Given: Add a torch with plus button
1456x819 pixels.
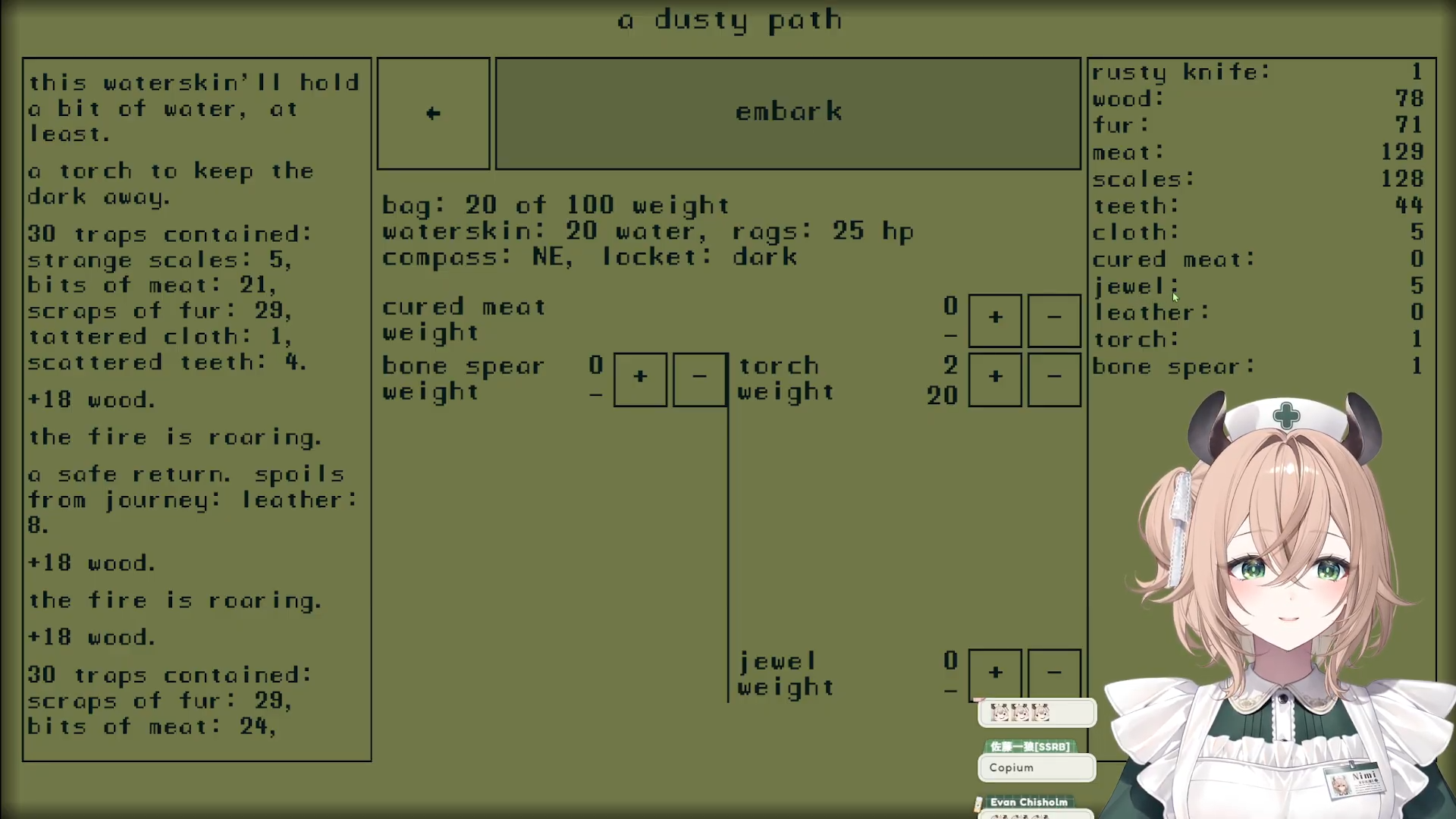Looking at the screenshot, I should click(x=995, y=378).
